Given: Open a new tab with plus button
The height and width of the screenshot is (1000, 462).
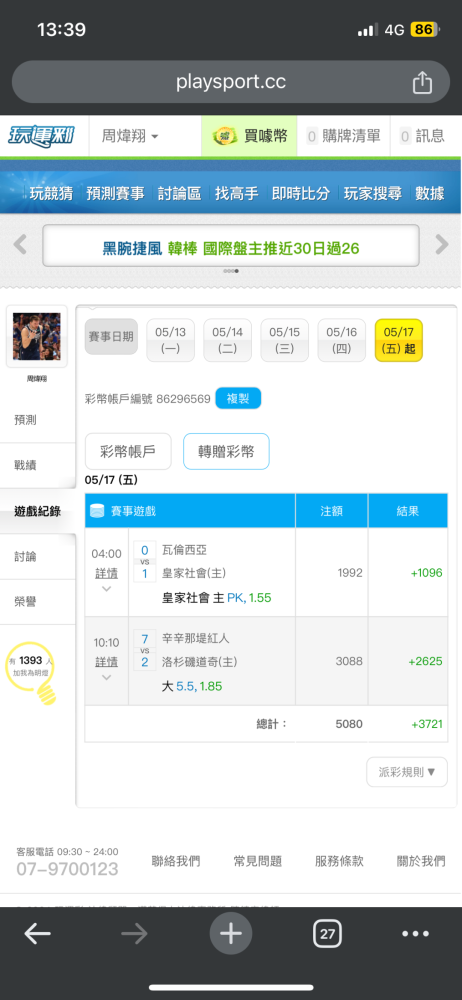Looking at the screenshot, I should [230, 934].
